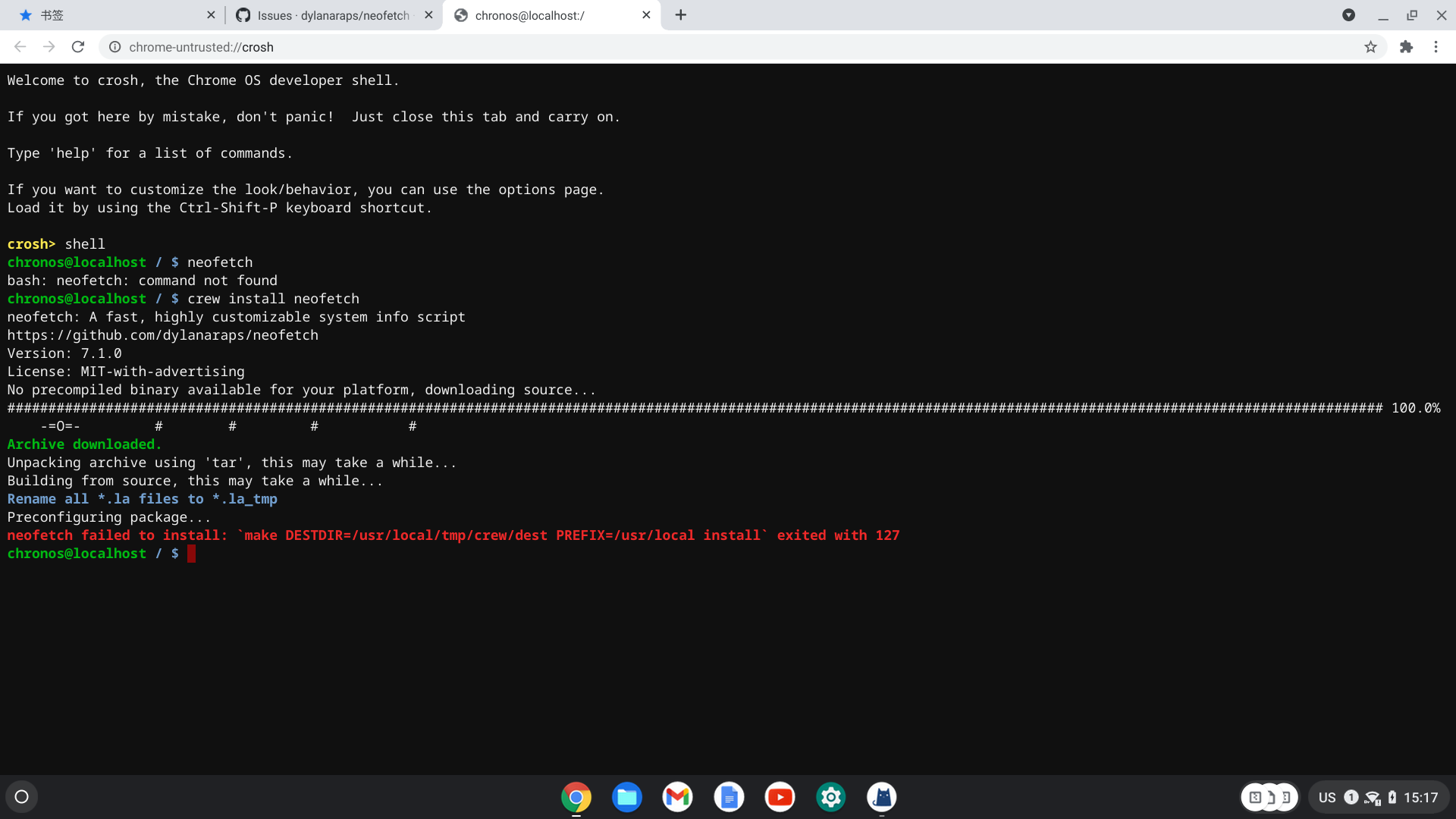Close the chronos@localhost tab
This screenshot has height=819, width=1456.
point(646,15)
